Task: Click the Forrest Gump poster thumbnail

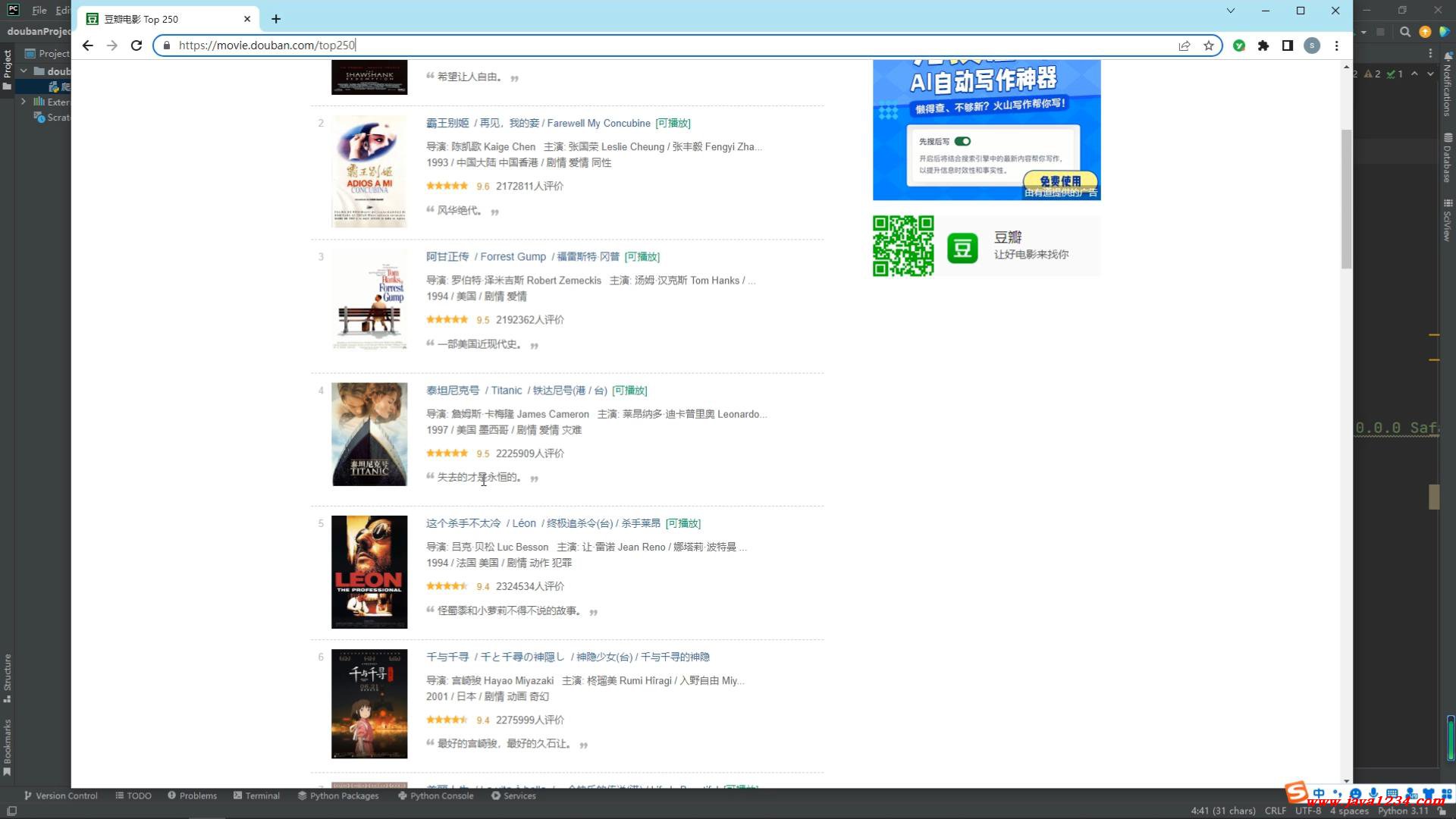Action: (x=369, y=300)
